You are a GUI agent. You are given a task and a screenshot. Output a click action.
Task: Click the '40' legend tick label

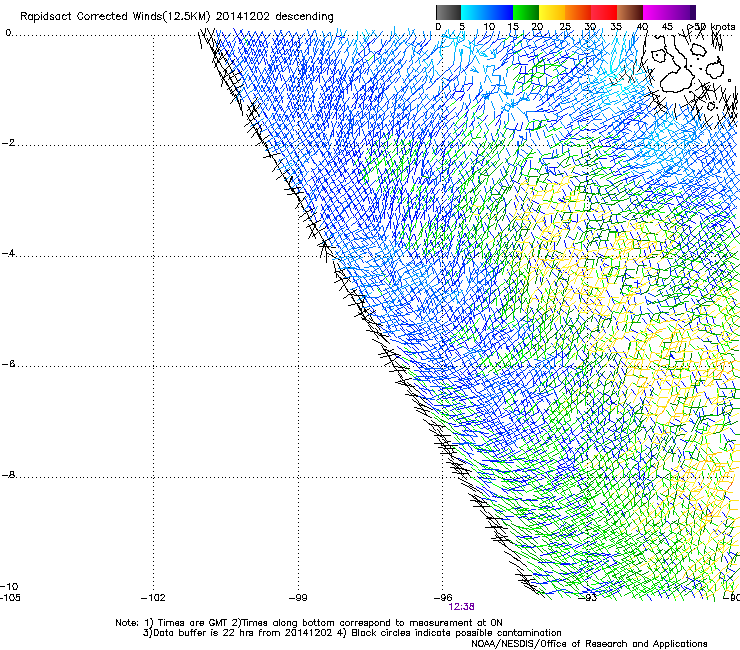pyautogui.click(x=642, y=27)
